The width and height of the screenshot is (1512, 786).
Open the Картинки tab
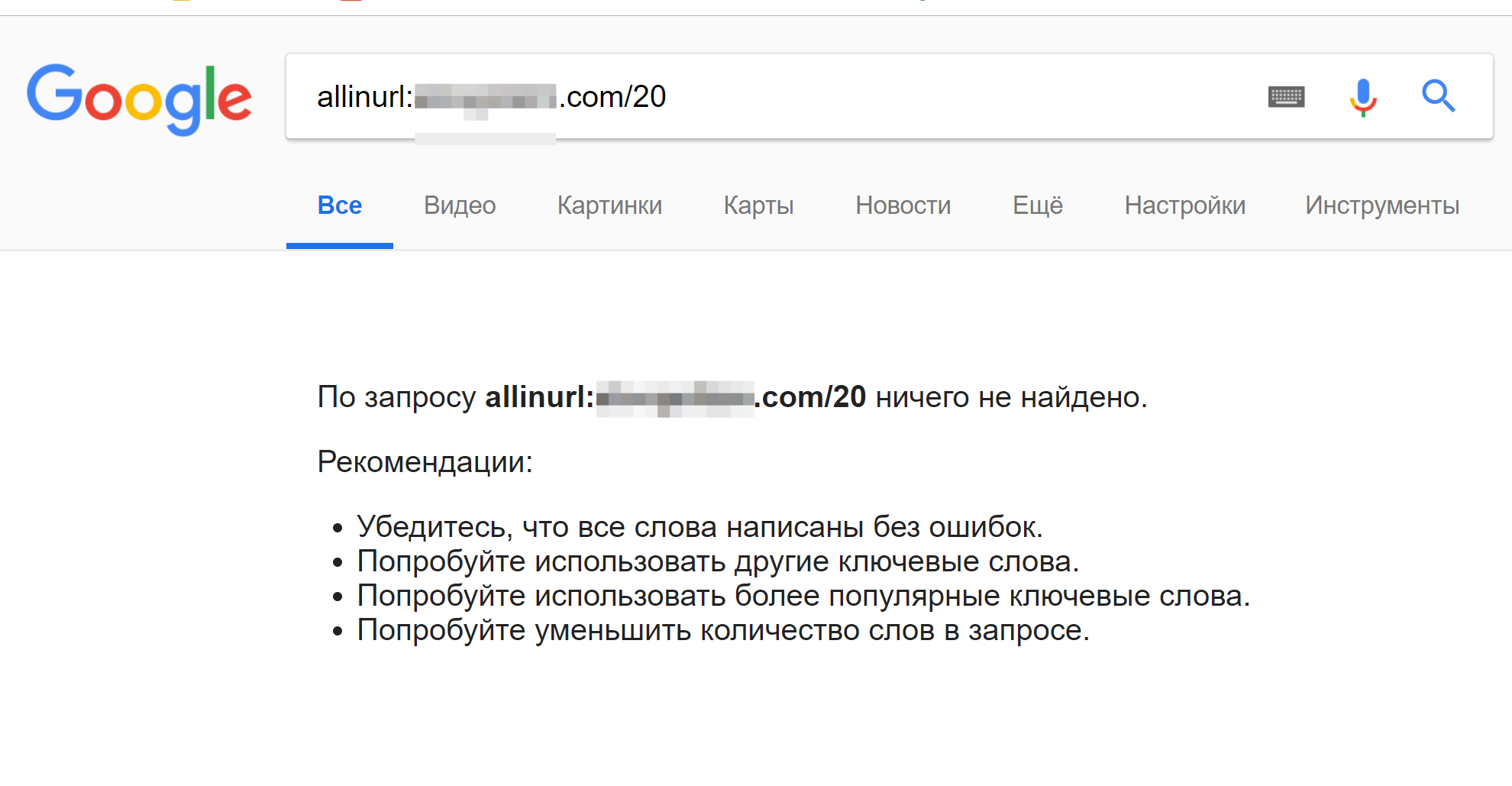coord(609,205)
